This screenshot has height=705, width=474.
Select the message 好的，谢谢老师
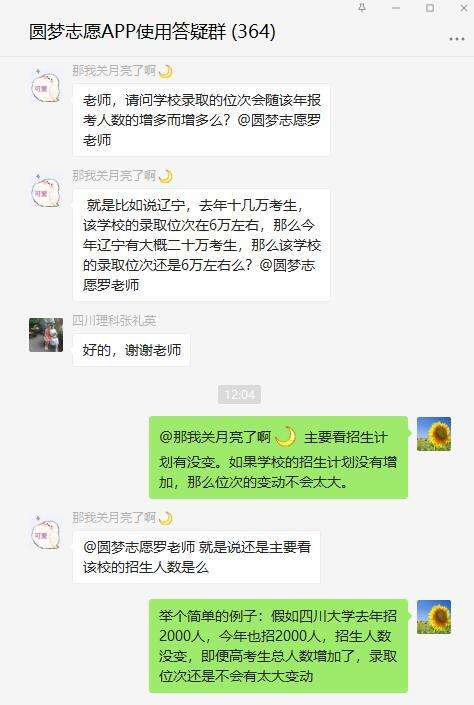point(131,350)
